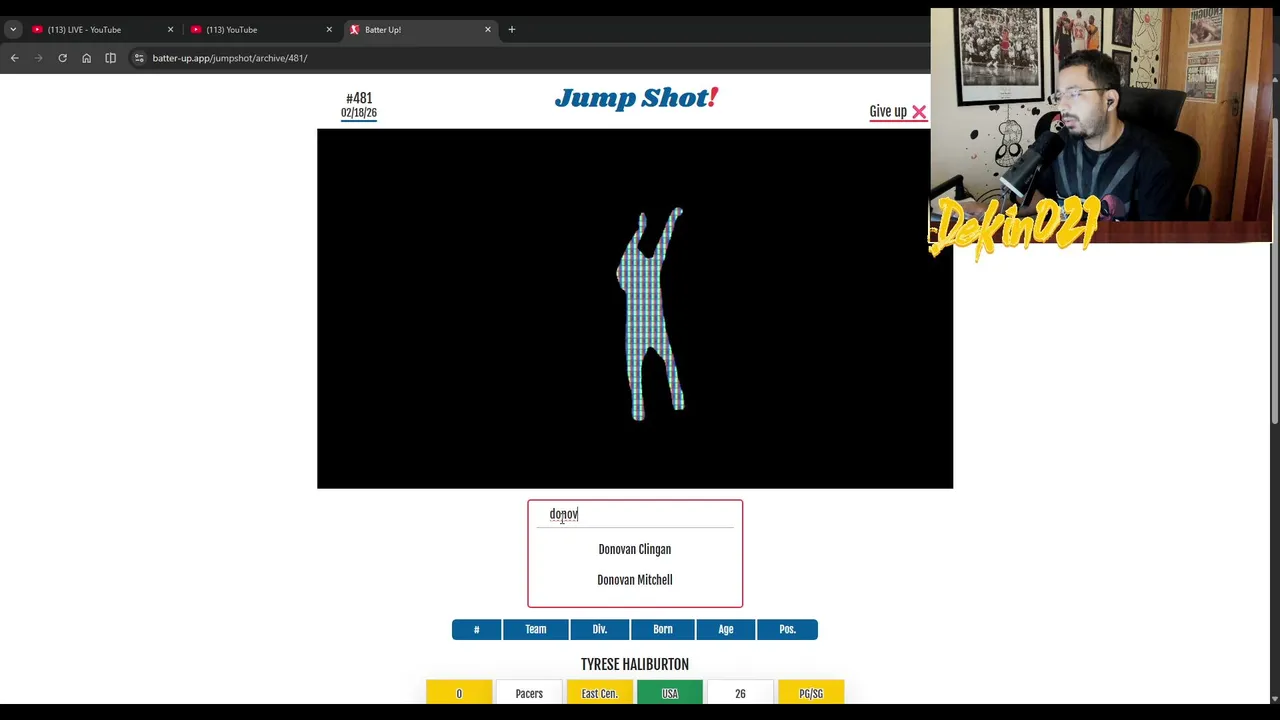The image size is (1280, 720).
Task: Click the browser forward arrow
Action: click(38, 58)
